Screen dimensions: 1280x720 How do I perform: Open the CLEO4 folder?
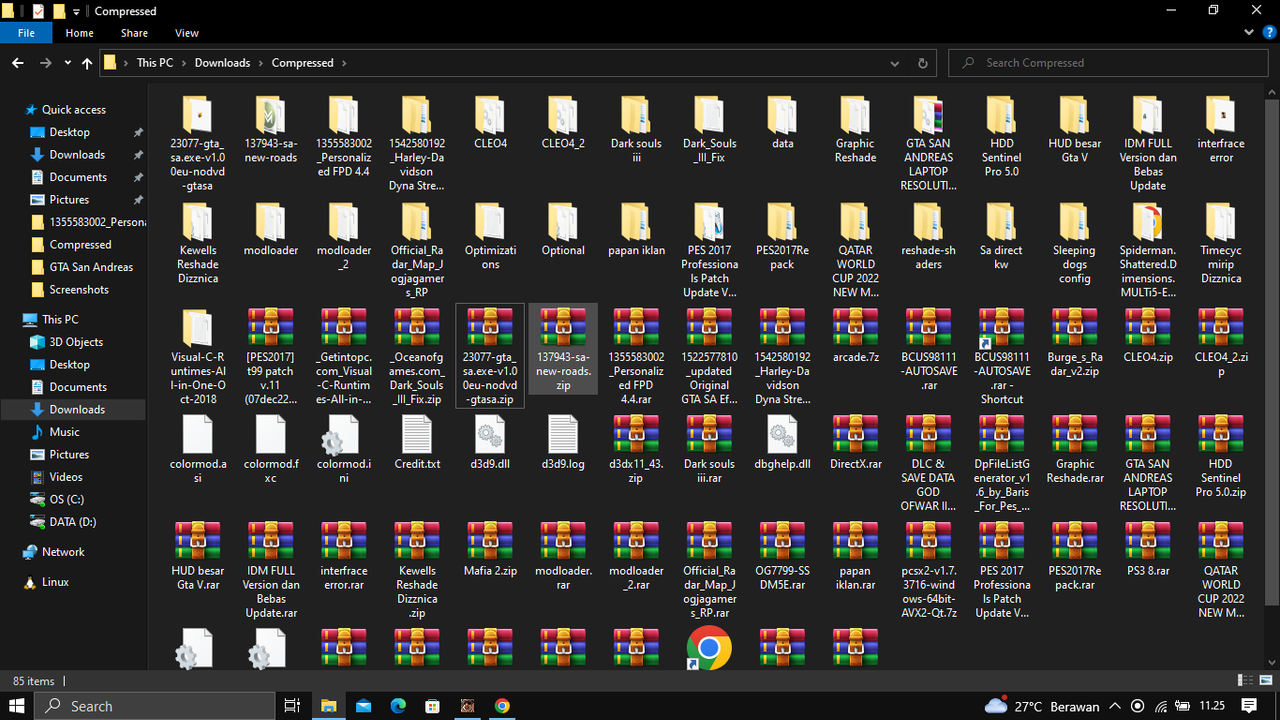(490, 123)
